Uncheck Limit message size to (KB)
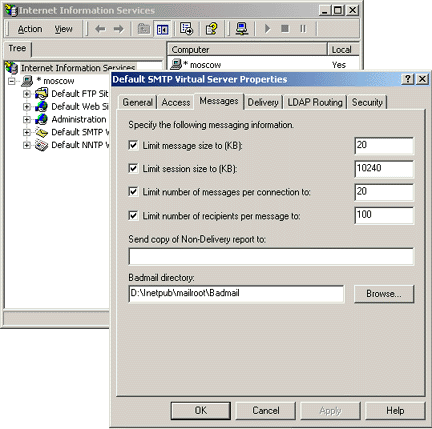The height and width of the screenshot is (429, 432). [x=133, y=145]
